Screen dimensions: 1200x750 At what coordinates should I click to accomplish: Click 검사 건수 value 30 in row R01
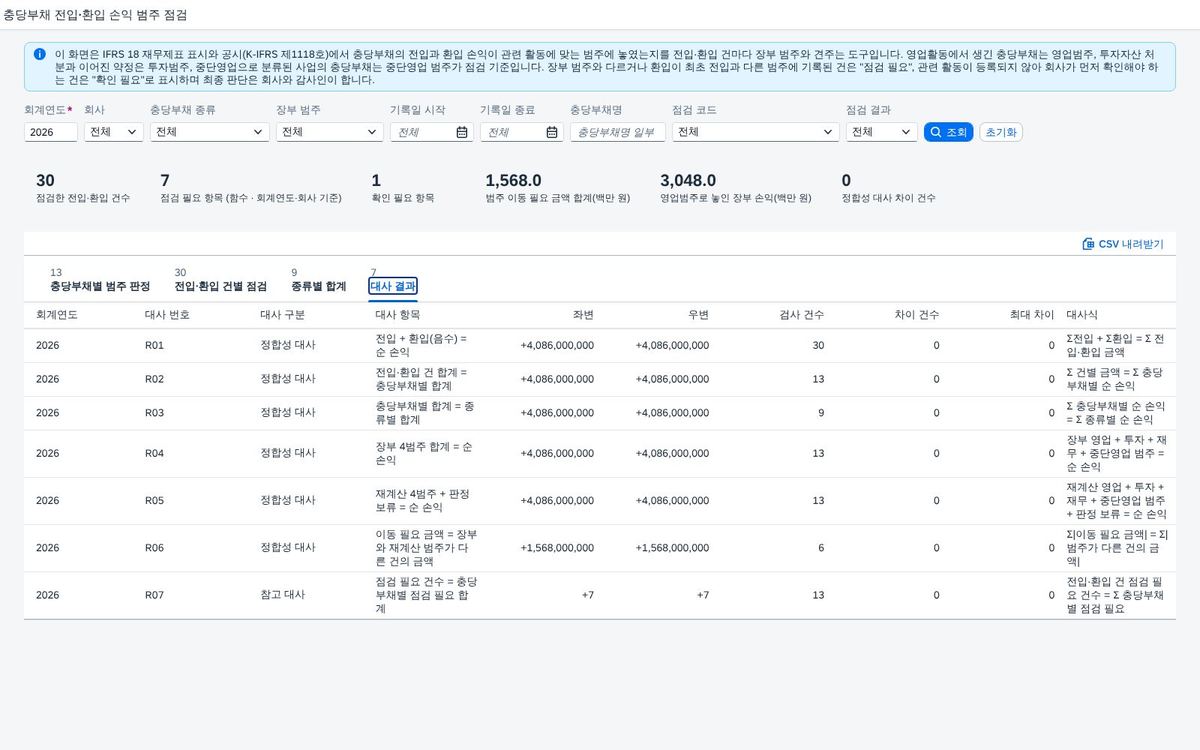coord(818,346)
